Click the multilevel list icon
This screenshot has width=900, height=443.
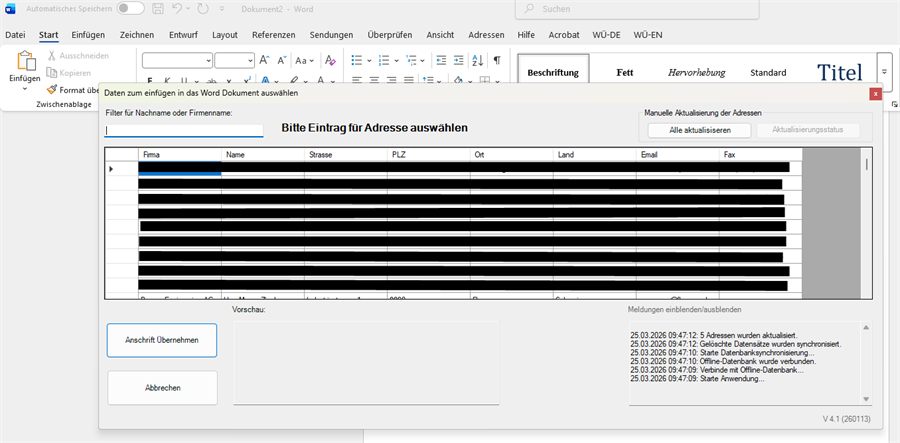[x=411, y=60]
